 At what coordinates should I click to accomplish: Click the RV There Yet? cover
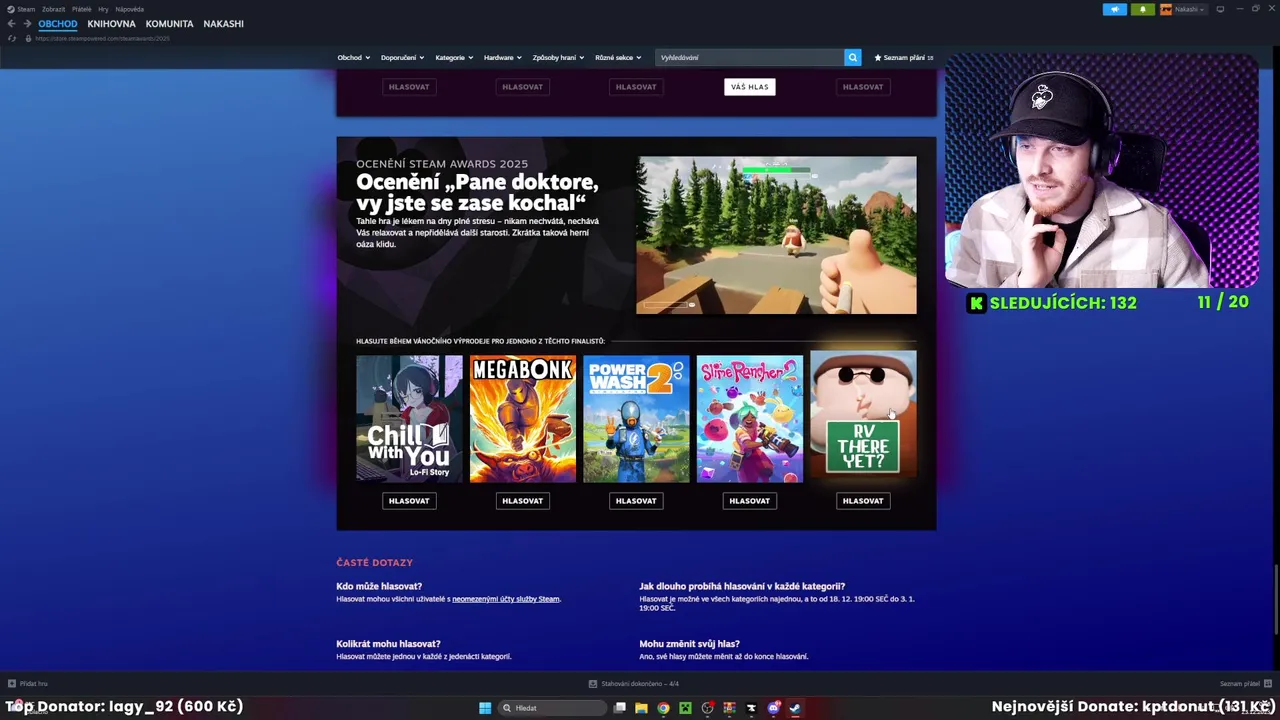863,416
